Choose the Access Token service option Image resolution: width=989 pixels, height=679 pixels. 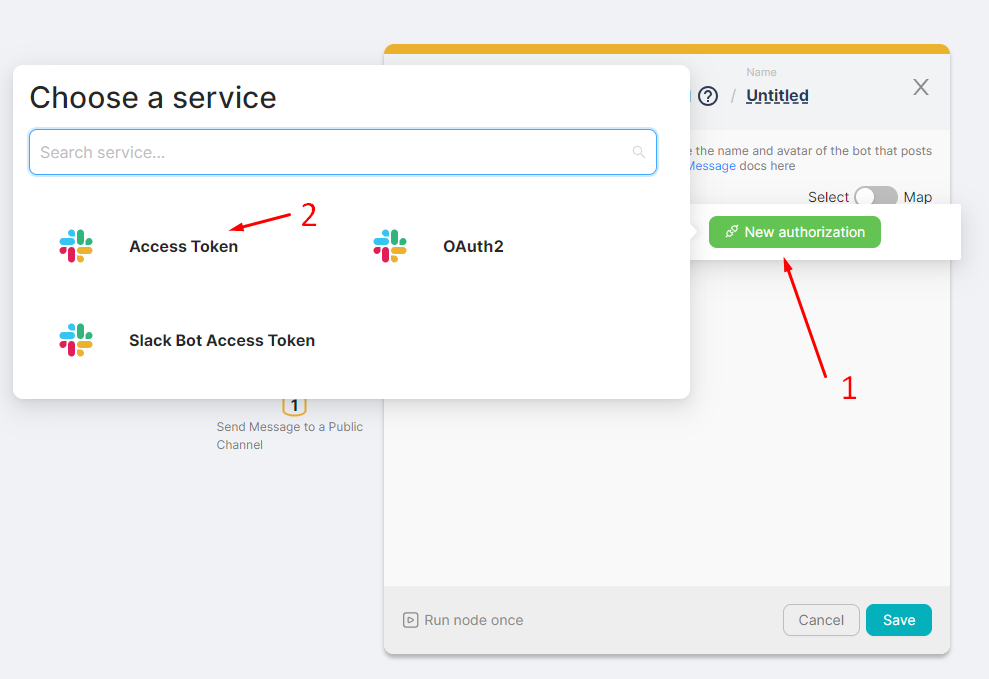point(183,245)
